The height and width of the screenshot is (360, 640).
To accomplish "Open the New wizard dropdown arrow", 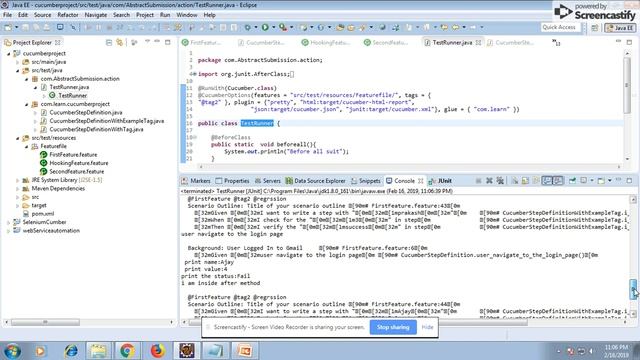I will coord(16,27).
